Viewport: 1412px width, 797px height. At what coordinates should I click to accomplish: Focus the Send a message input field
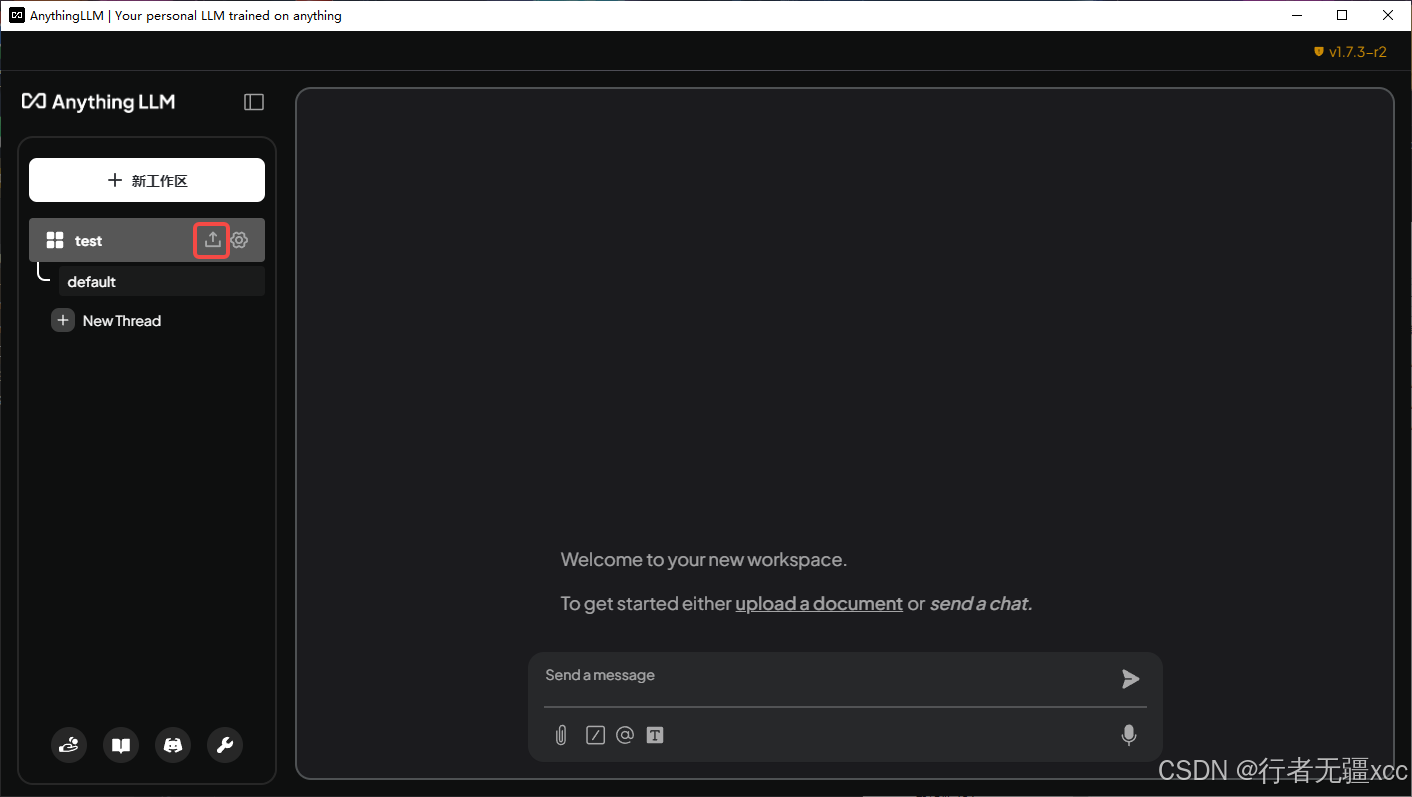click(825, 676)
